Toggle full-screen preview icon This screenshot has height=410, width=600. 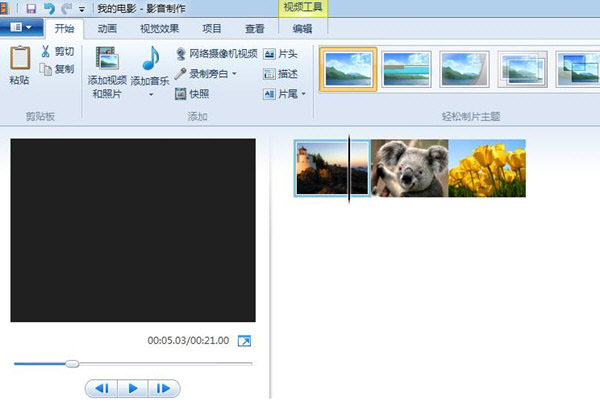click(x=243, y=342)
